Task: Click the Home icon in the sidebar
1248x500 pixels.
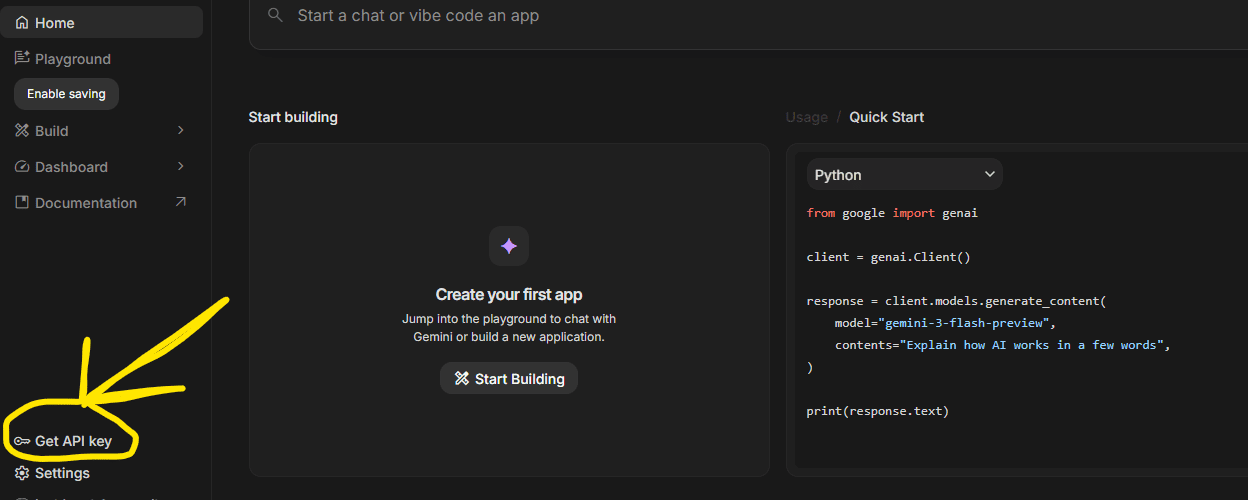Action: [22, 23]
